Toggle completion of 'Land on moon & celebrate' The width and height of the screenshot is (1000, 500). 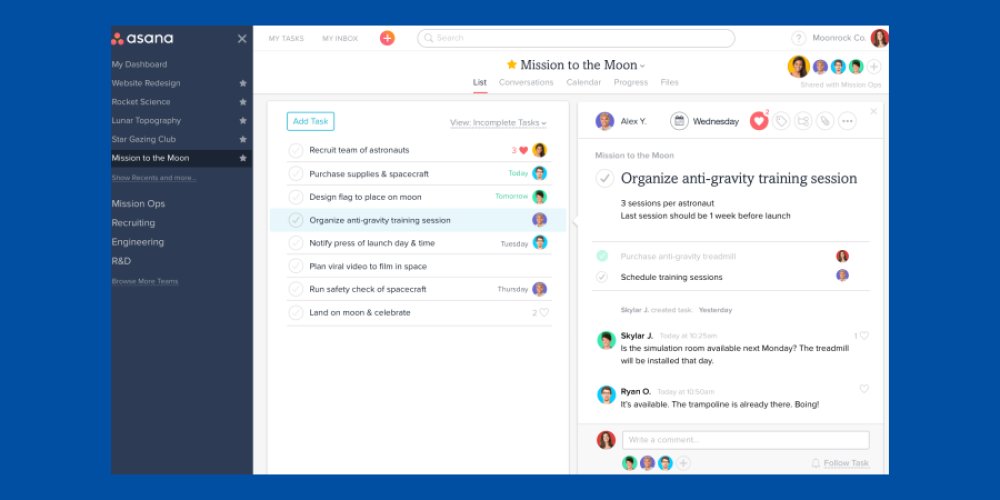(296, 312)
